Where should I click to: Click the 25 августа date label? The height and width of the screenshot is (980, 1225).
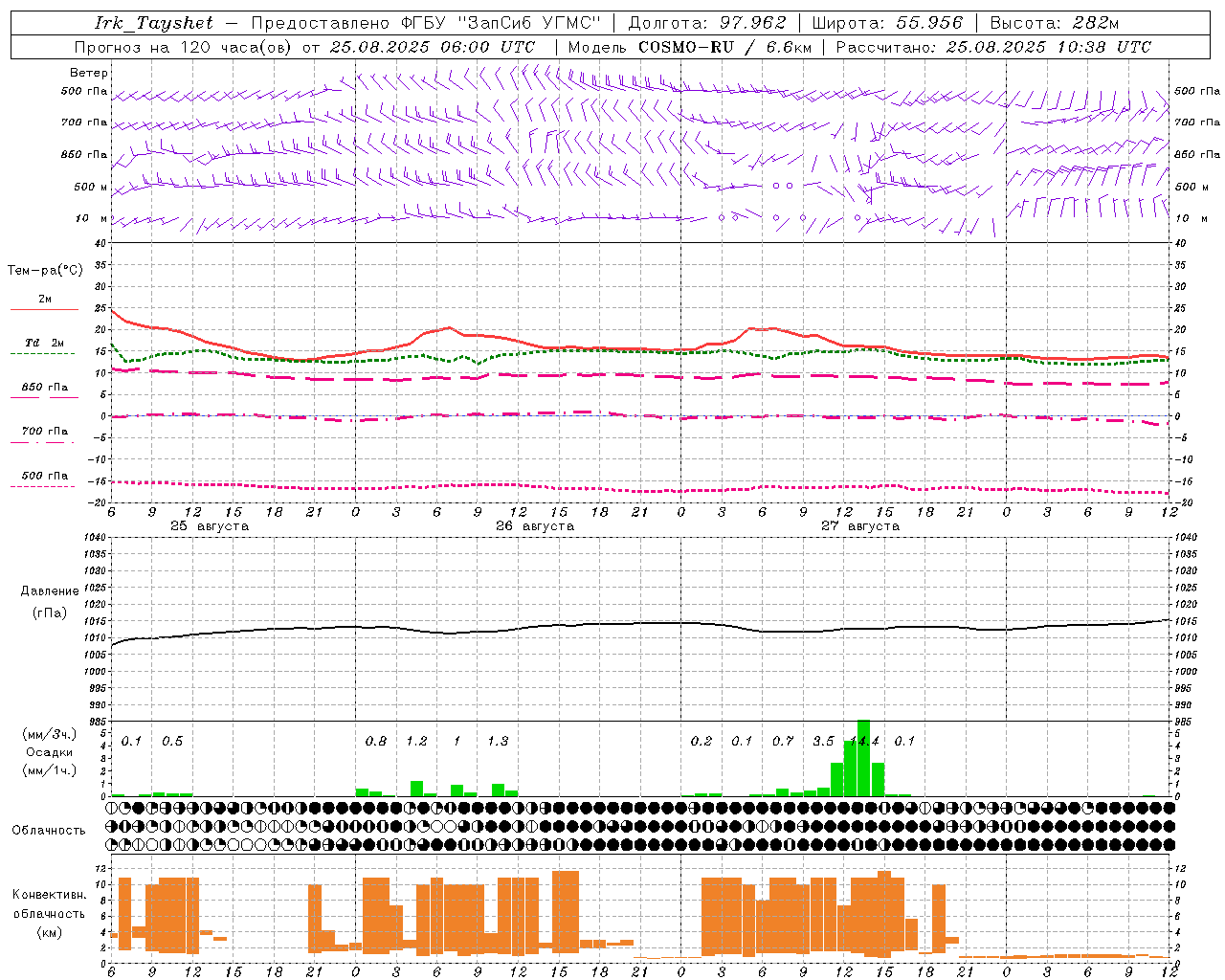point(210,526)
